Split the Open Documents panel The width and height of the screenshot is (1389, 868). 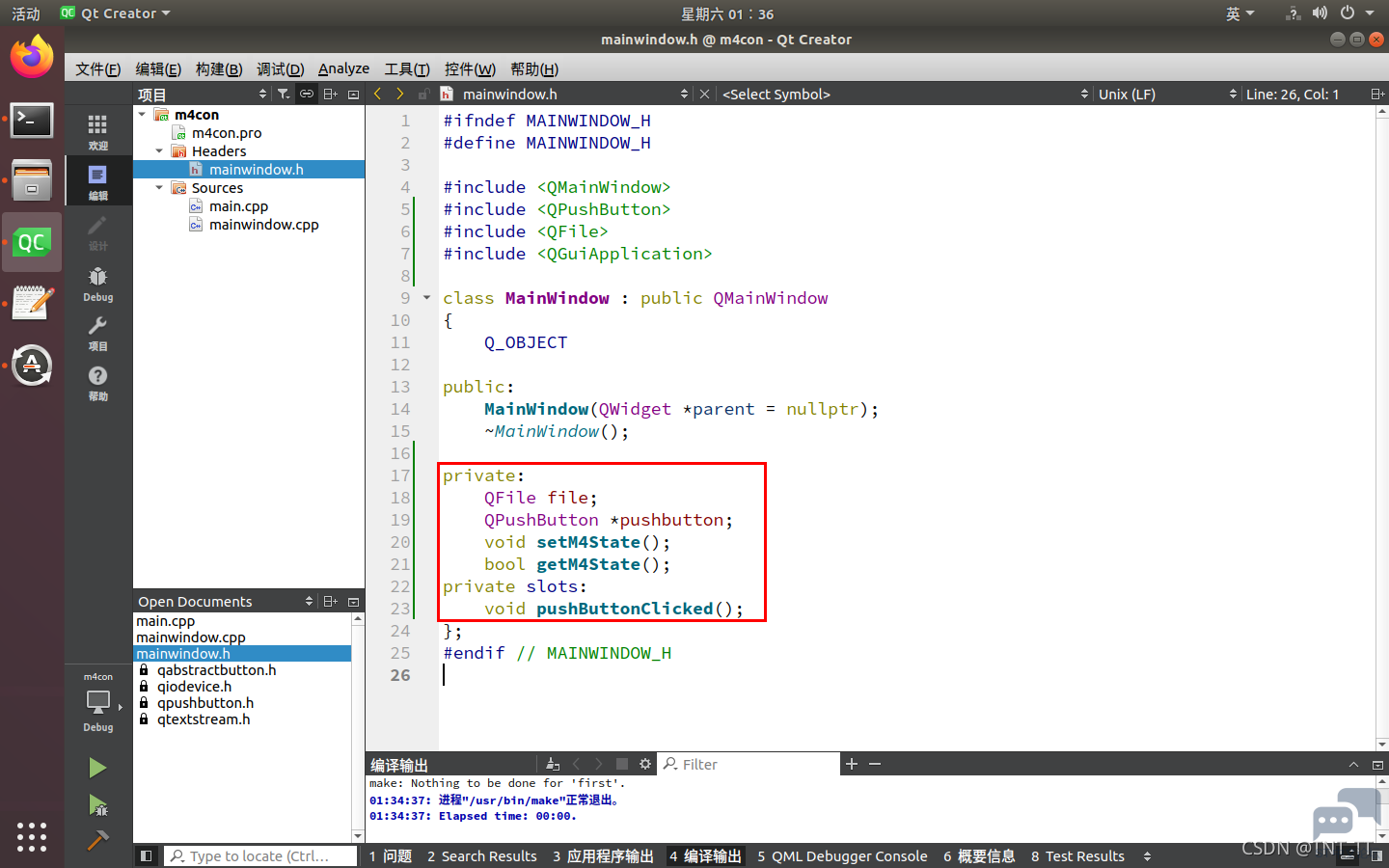pos(330,601)
